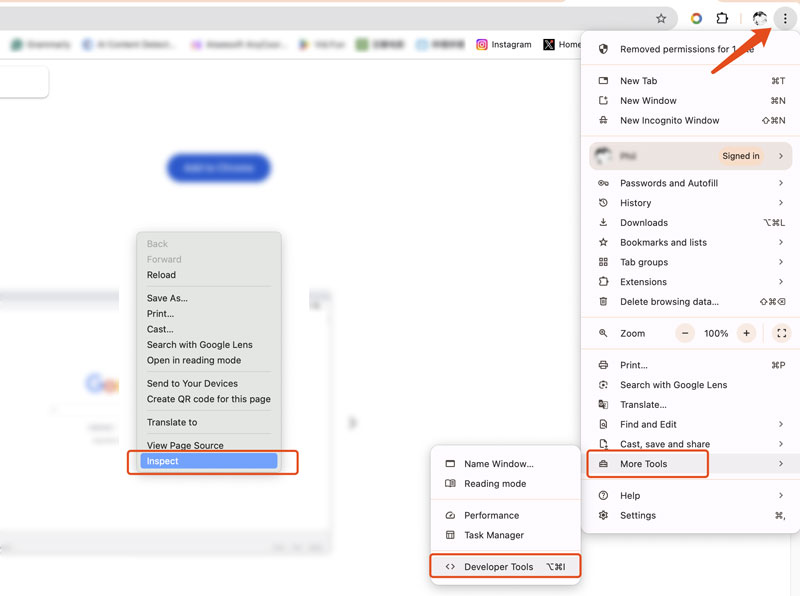Screen dimensions: 800x596
Task: Expand the Passwords and Autofill submenu
Action: (x=691, y=183)
